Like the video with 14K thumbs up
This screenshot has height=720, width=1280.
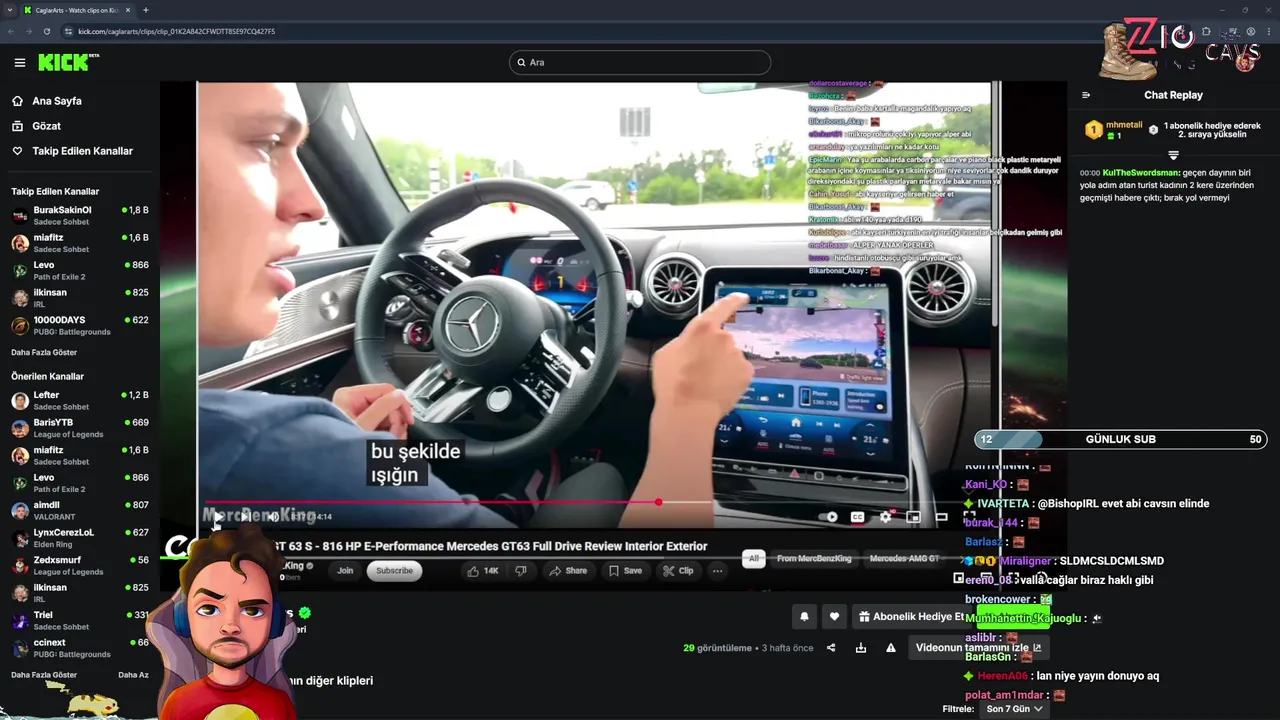pos(483,571)
